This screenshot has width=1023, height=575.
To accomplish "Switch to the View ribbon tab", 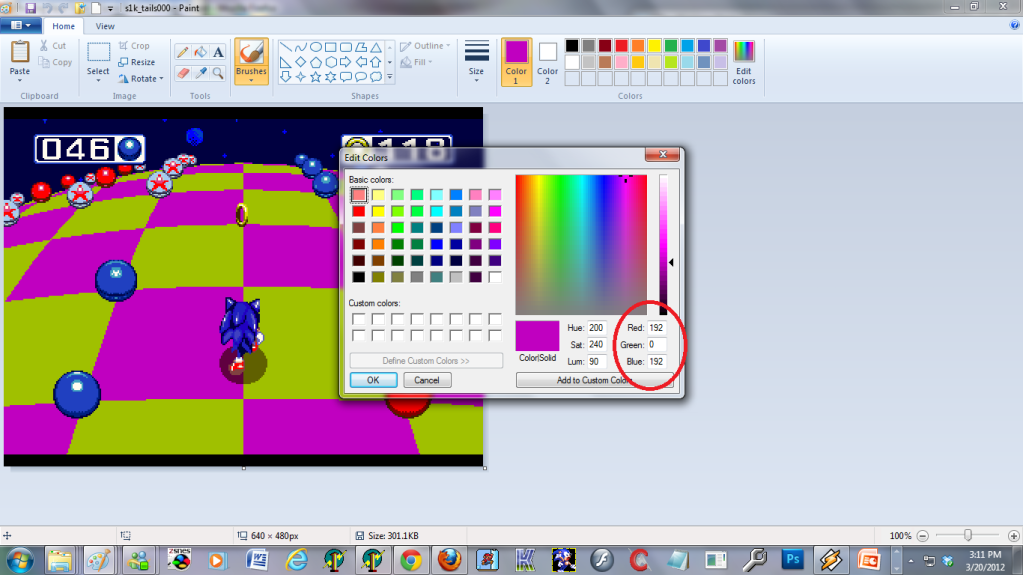I will pos(105,26).
